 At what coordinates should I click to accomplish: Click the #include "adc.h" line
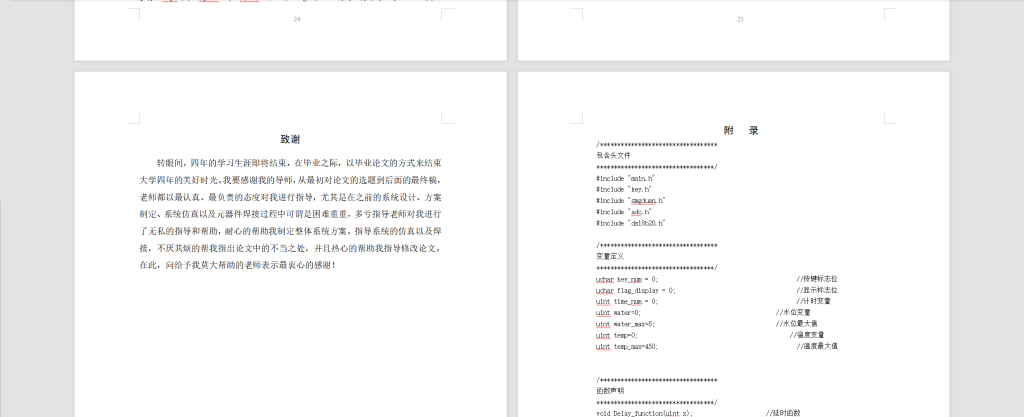(x=624, y=211)
